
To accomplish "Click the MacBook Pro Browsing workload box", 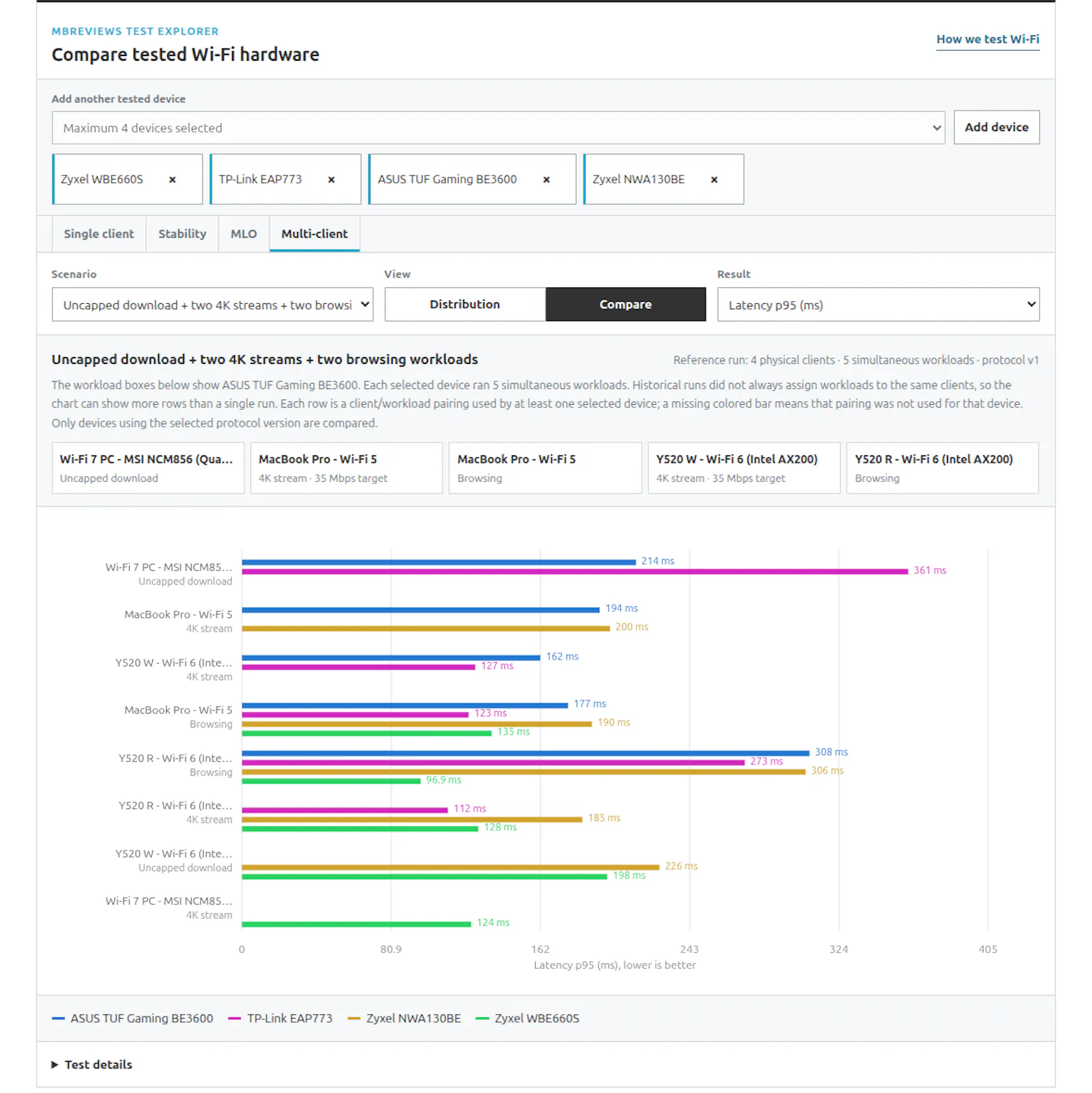I will 545,468.
